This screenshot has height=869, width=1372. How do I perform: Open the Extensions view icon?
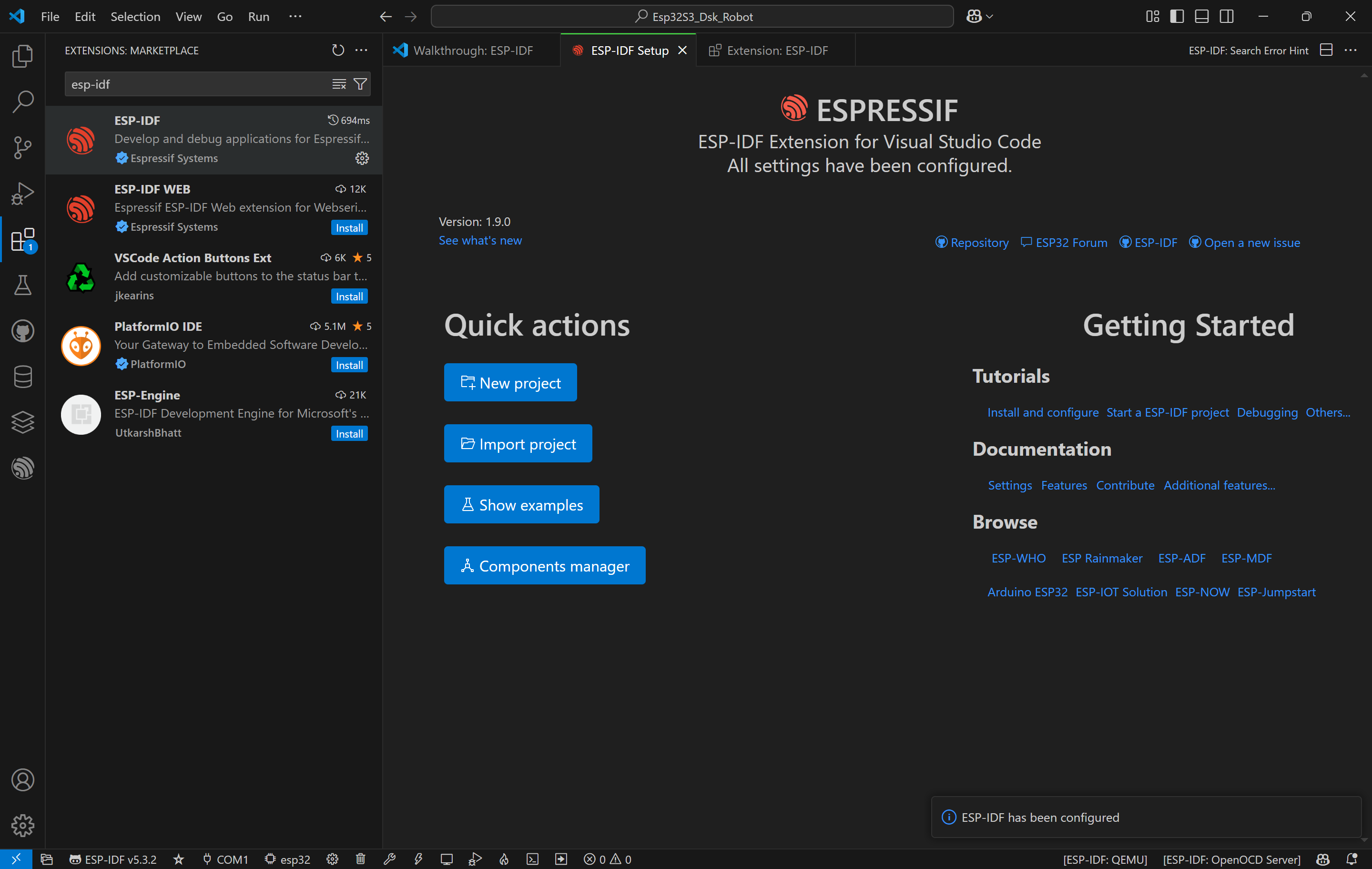(23, 239)
